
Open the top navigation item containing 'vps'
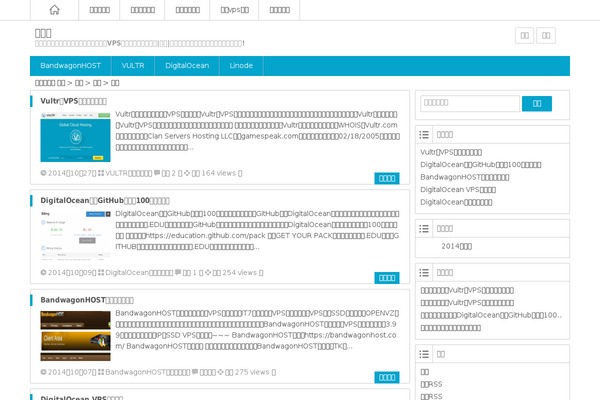[234, 10]
